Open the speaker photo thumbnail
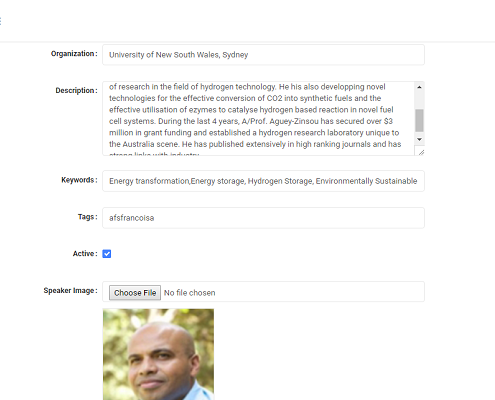Viewport: 495px width, 400px height. pyautogui.click(x=158, y=354)
